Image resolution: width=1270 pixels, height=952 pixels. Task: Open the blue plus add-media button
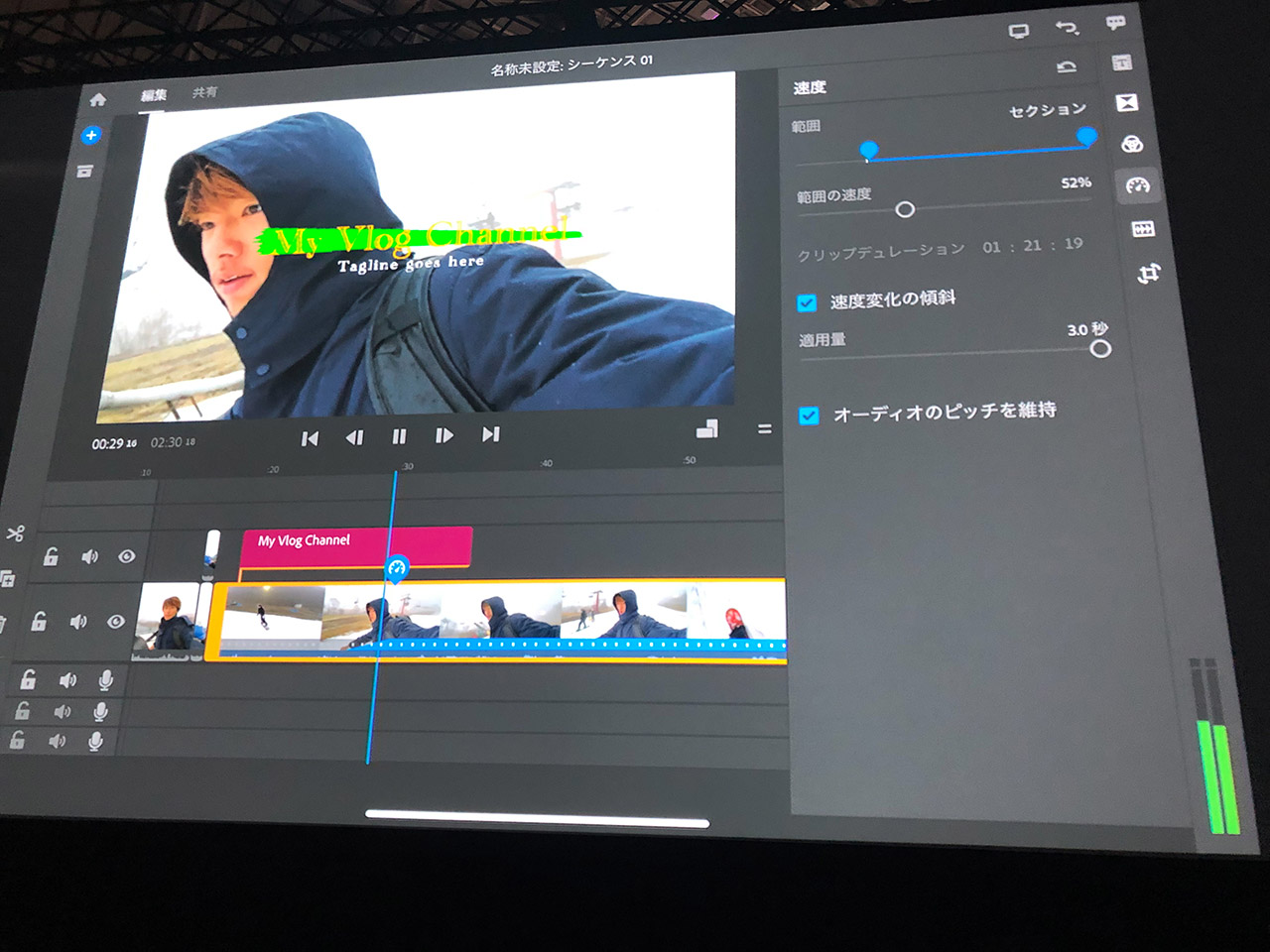tap(90, 135)
